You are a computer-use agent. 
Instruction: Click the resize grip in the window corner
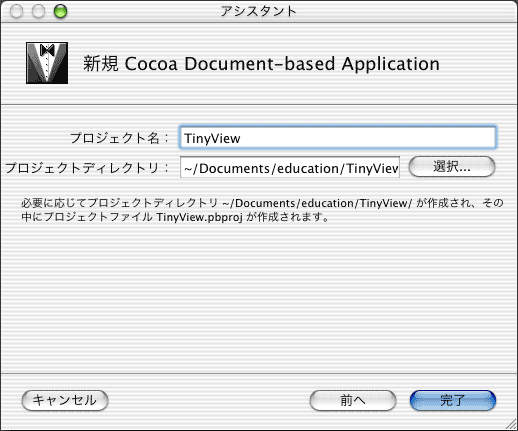pos(510,424)
